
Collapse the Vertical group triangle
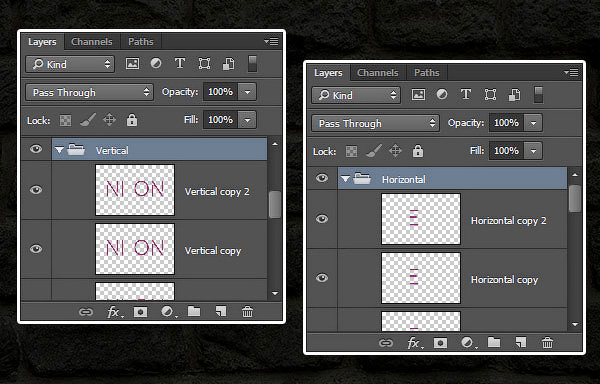[59, 150]
